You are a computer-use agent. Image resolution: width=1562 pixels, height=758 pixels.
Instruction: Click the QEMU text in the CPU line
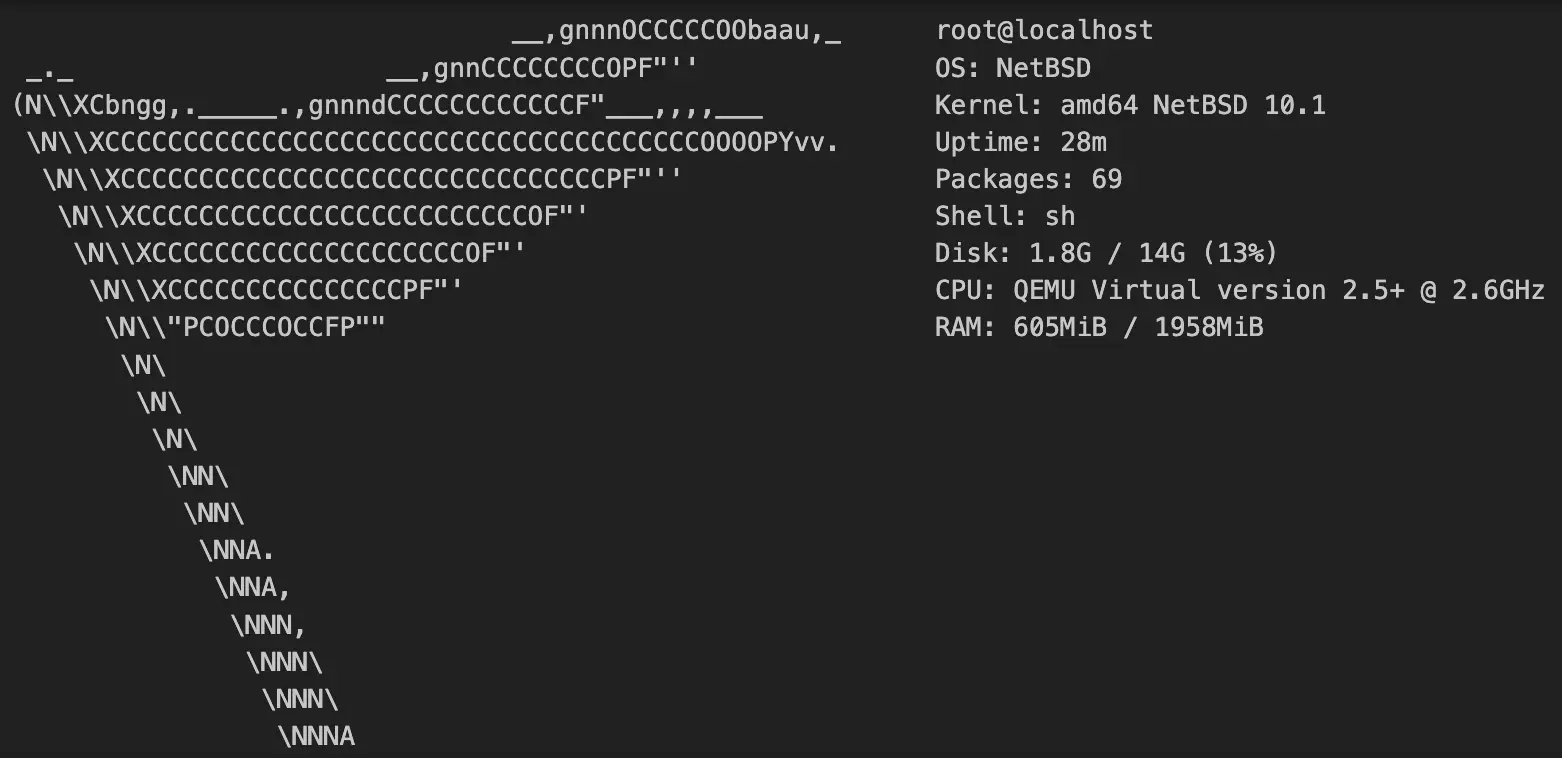click(1044, 290)
